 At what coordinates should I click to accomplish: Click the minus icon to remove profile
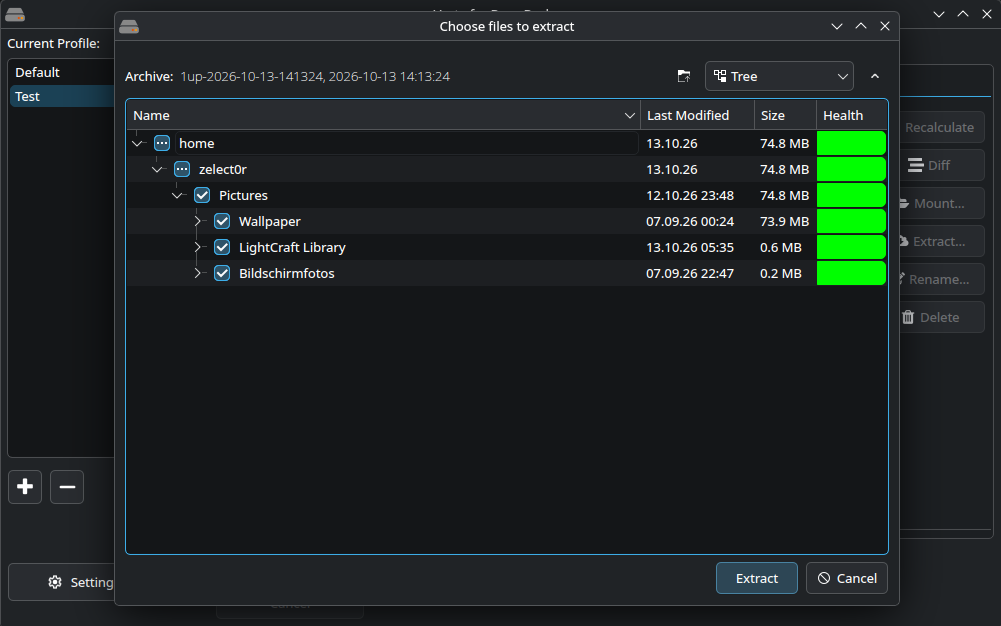tap(67, 487)
